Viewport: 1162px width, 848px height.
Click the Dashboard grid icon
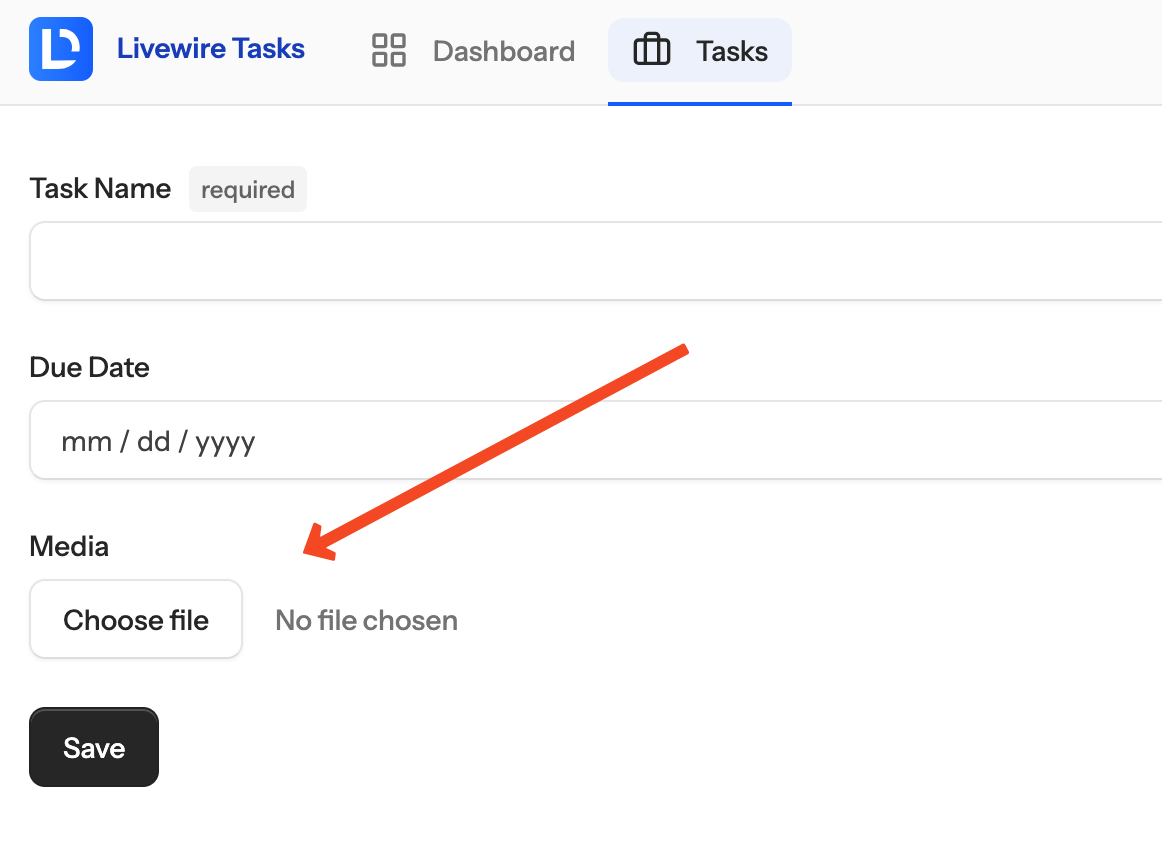point(388,50)
